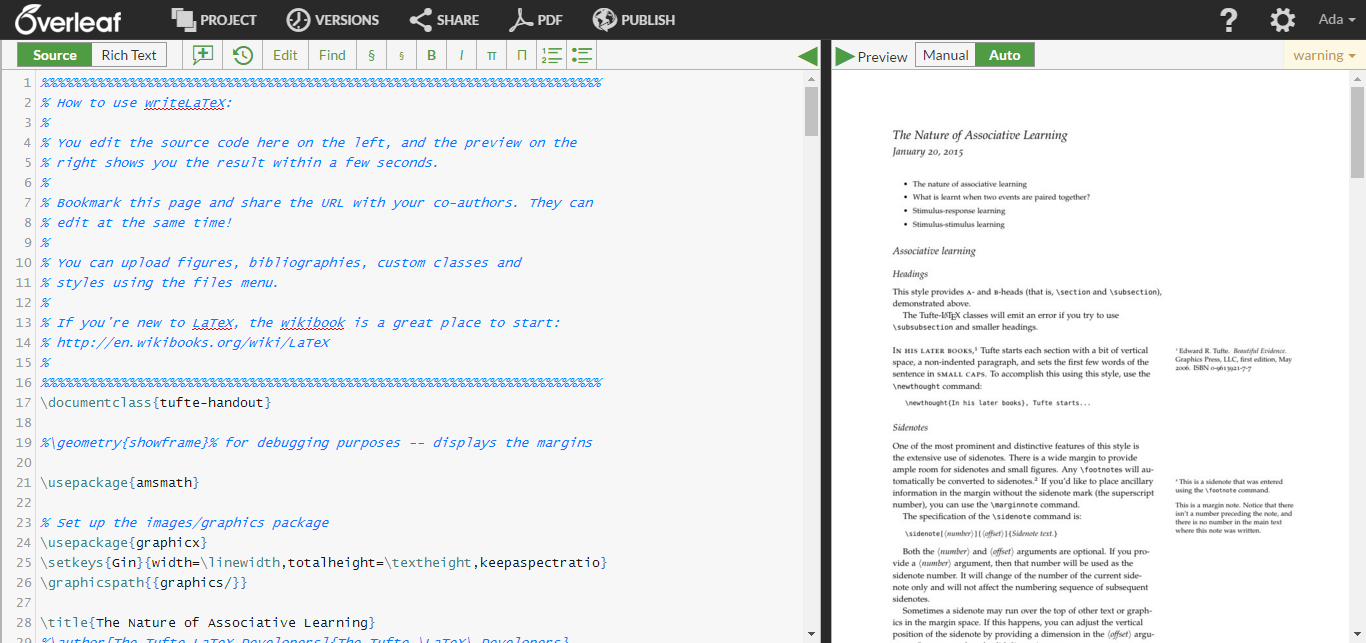The width and height of the screenshot is (1366, 643).
Task: Click the add comment icon
Action: click(x=203, y=55)
